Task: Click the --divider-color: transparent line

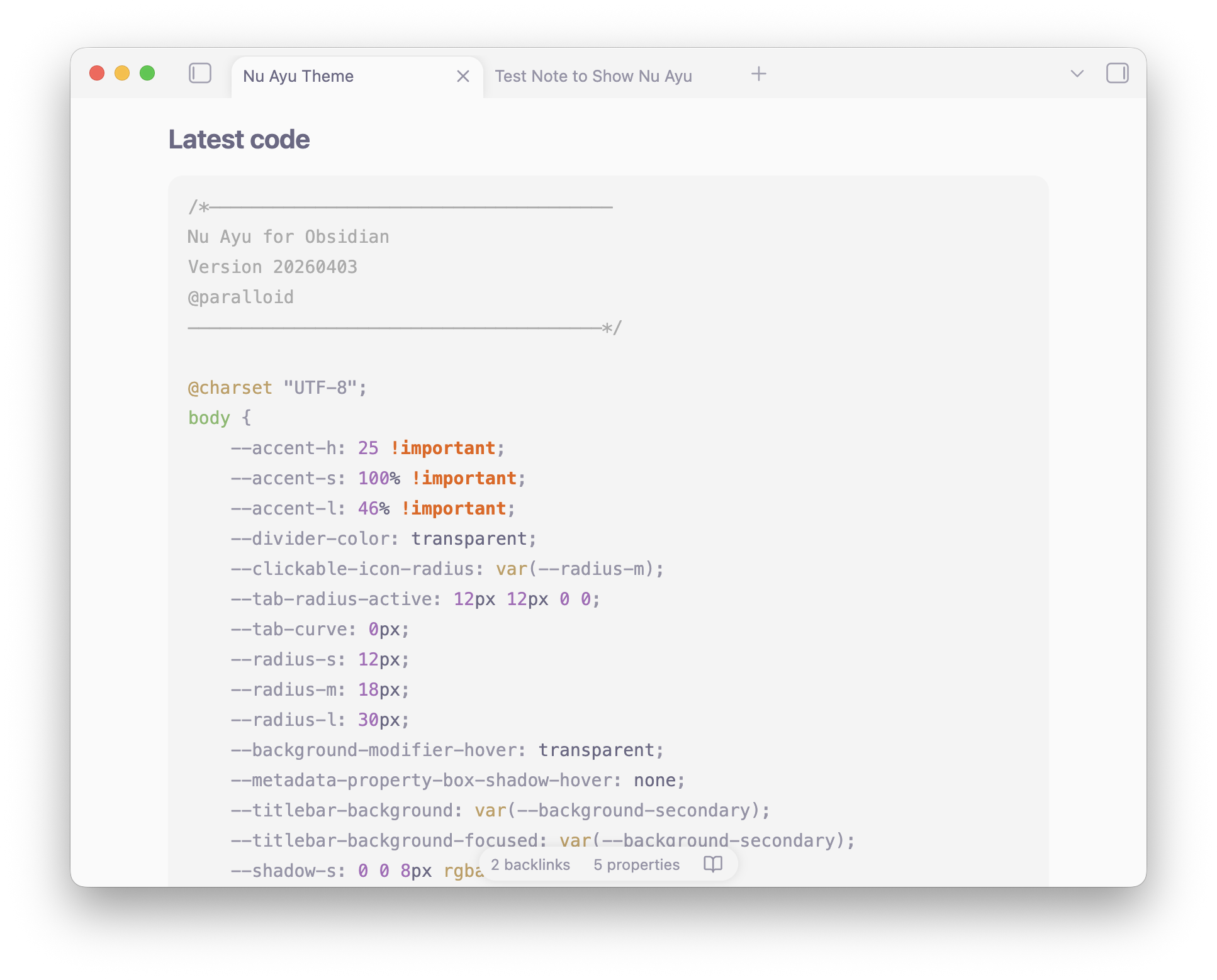Action: 384,539
